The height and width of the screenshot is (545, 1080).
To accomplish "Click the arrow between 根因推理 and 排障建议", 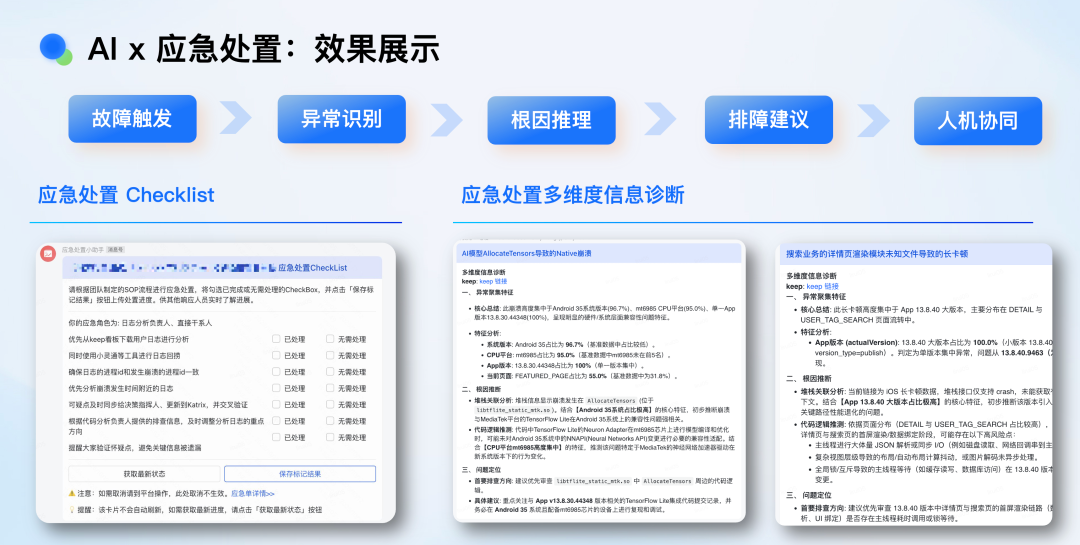I will 658,117.
